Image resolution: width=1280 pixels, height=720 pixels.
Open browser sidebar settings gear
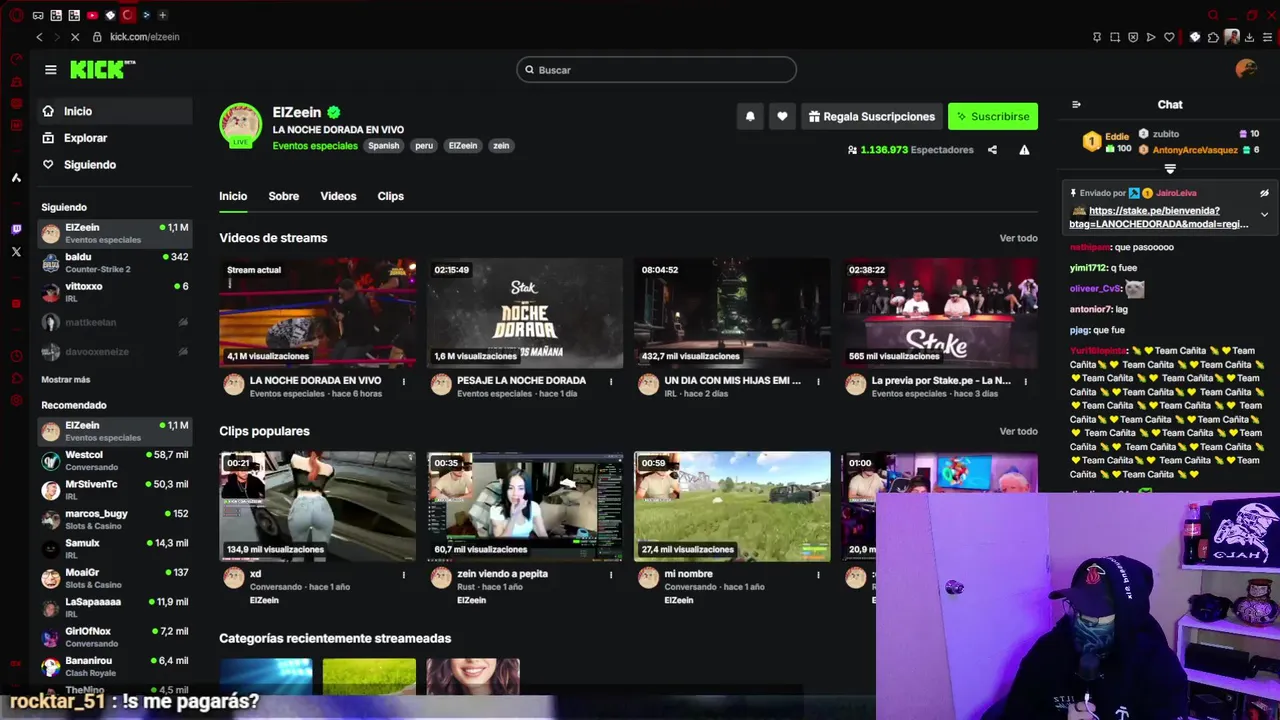pyautogui.click(x=16, y=401)
